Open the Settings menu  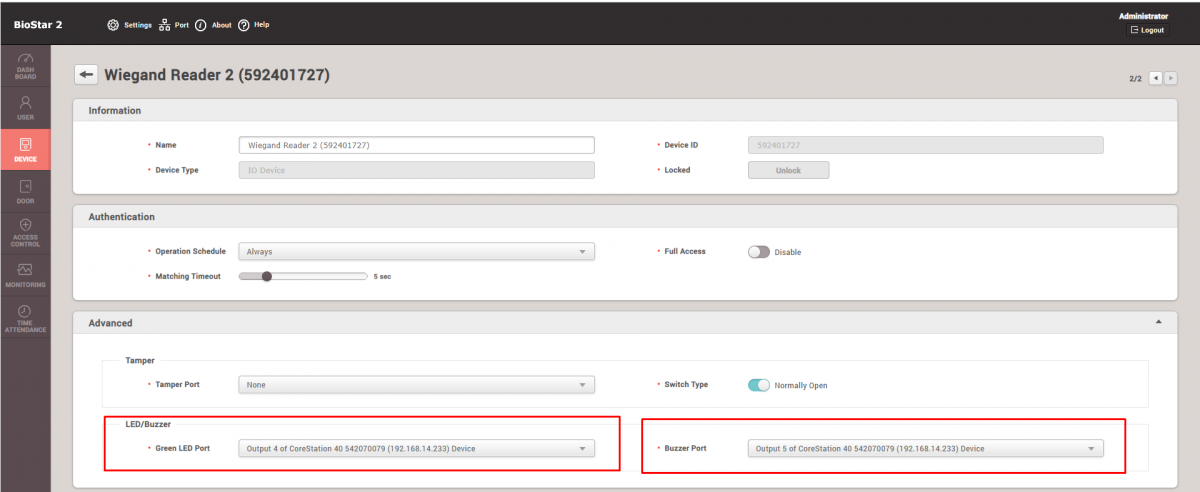(x=129, y=25)
